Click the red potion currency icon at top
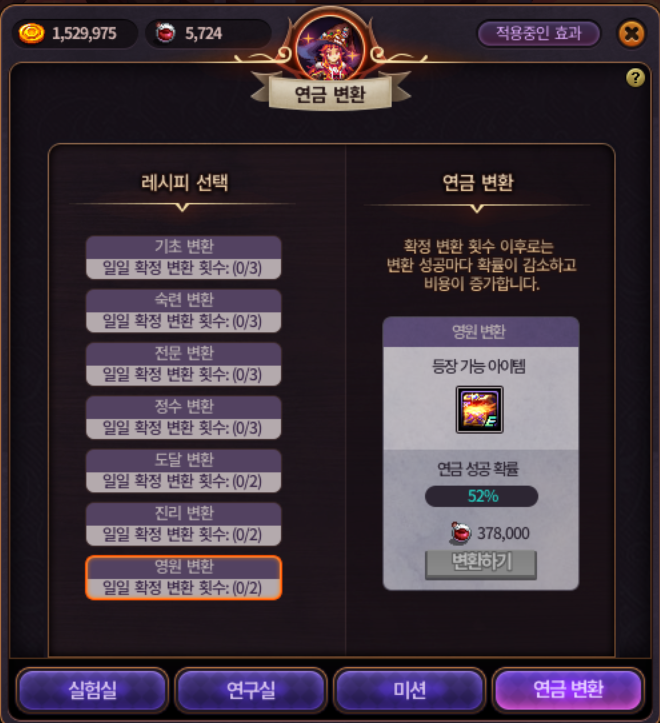The width and height of the screenshot is (660, 723). point(165,33)
